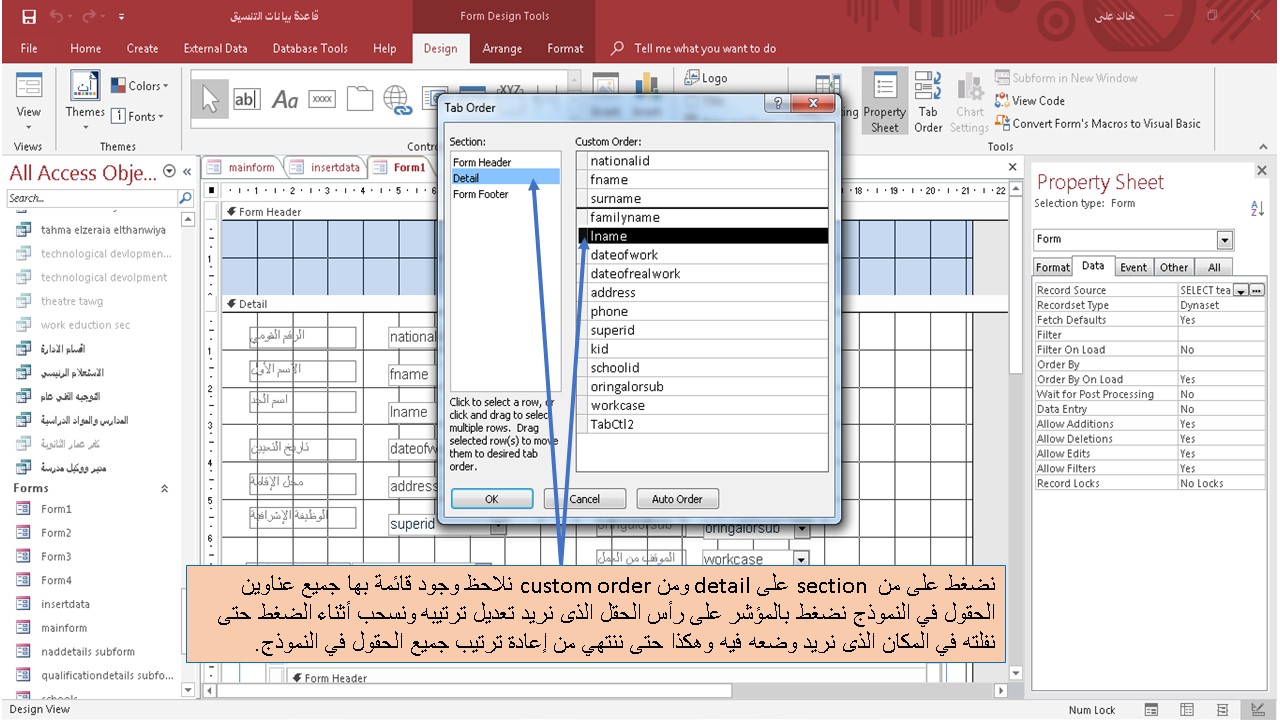The height and width of the screenshot is (720, 1280).
Task: Select the Label (Aa) control tool
Action: 286,98
